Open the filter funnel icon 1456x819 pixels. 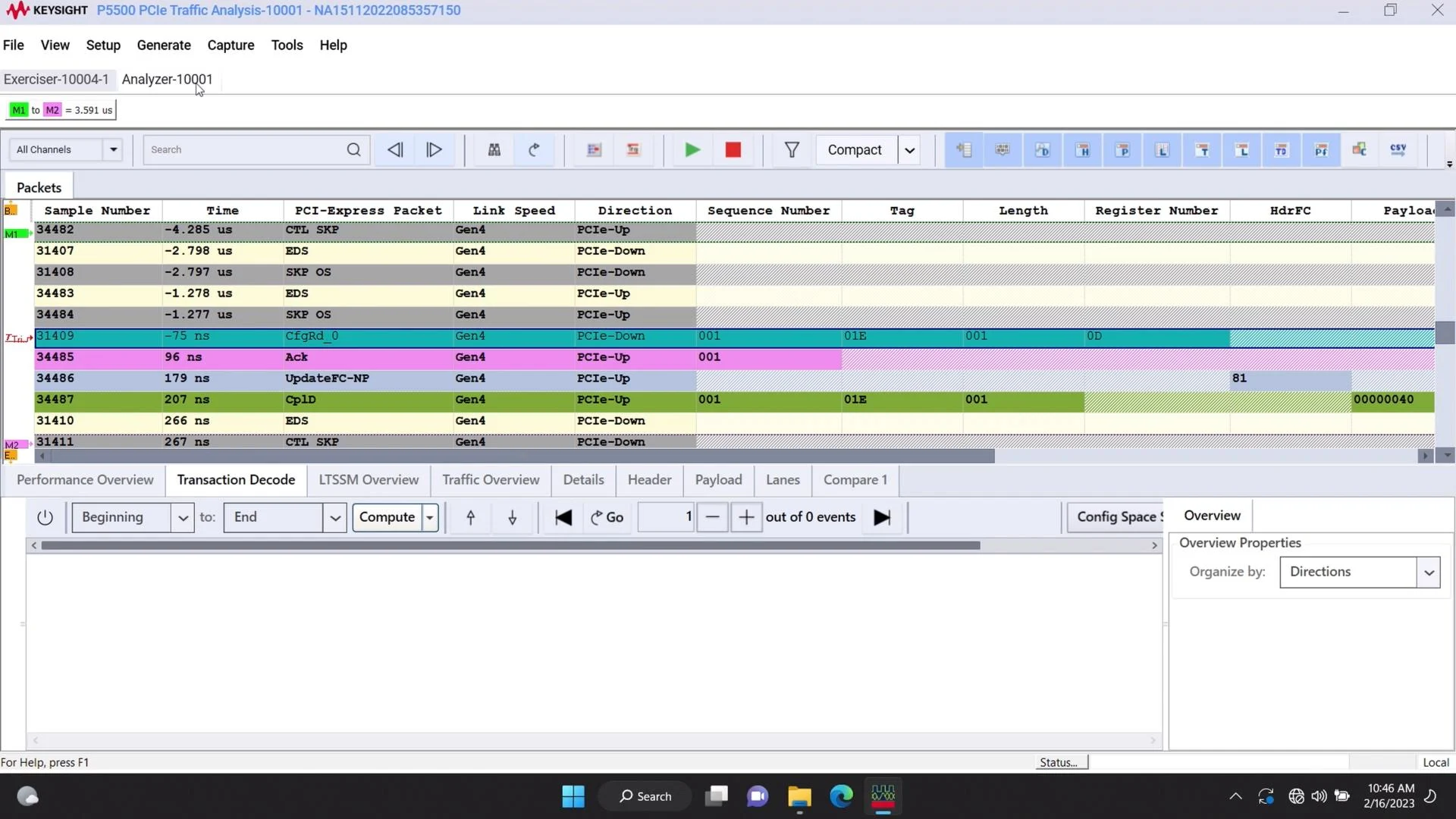tap(792, 149)
